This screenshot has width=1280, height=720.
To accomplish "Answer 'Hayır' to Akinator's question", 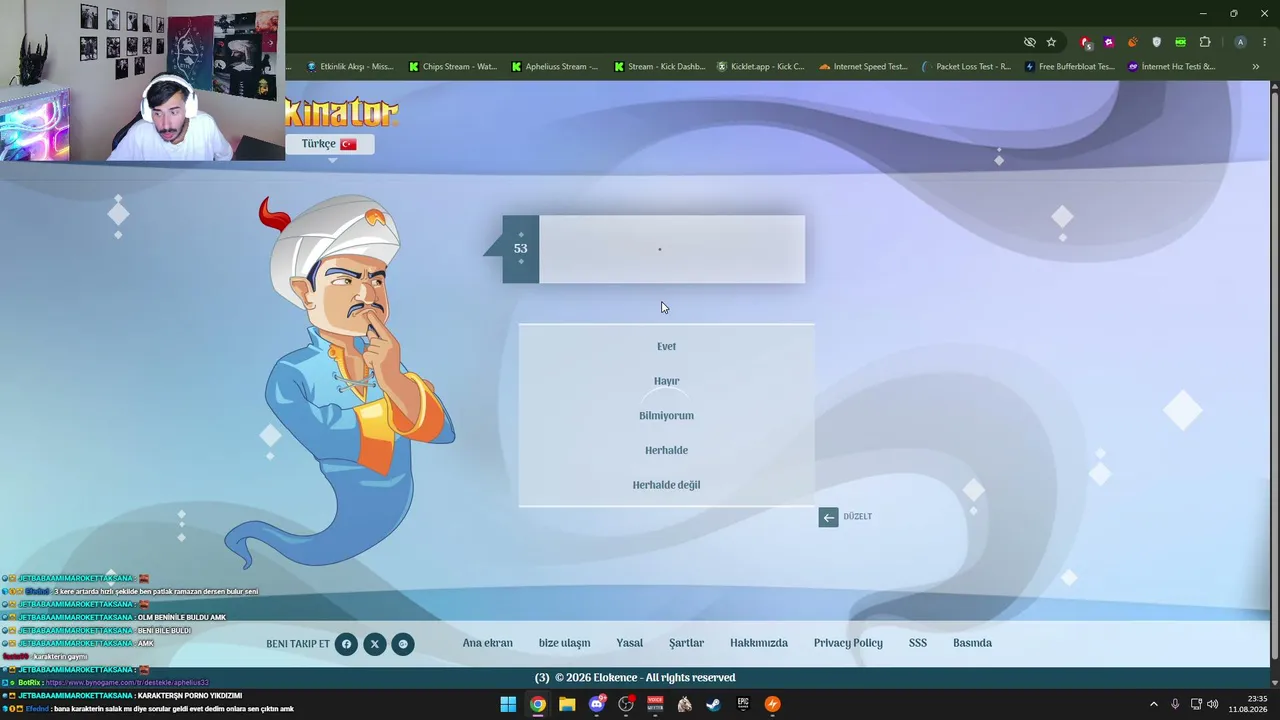I will 666,381.
